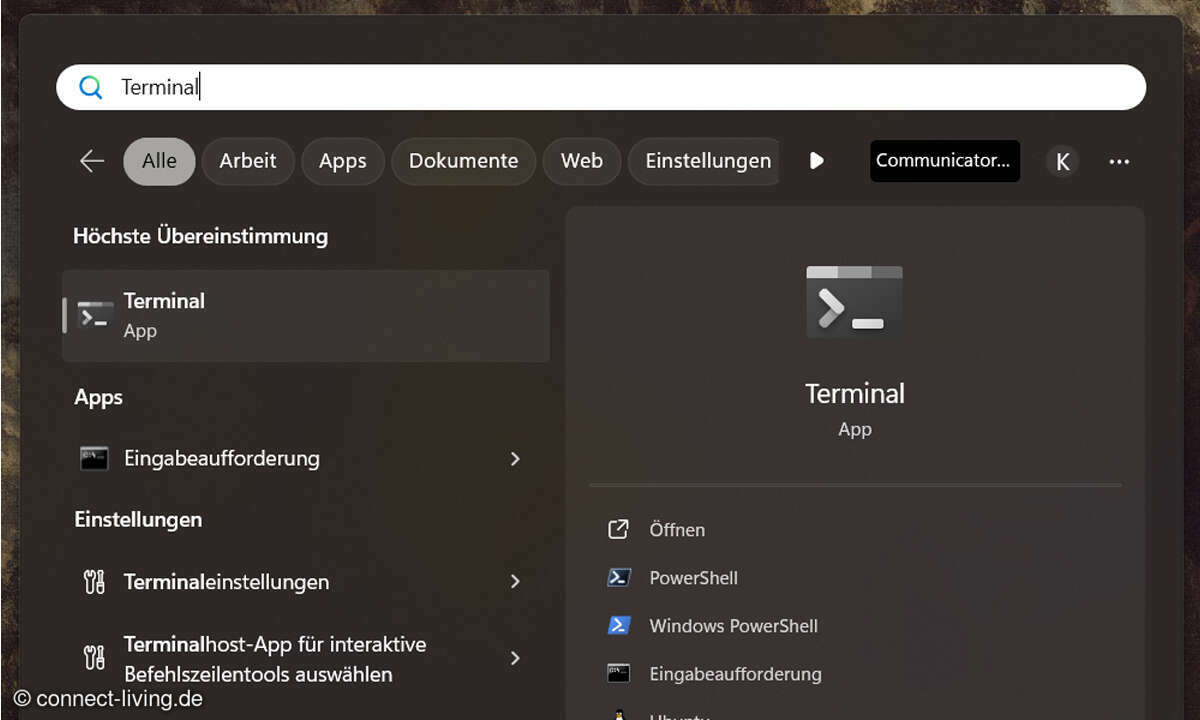Open the K user profile avatar

[1063, 161]
